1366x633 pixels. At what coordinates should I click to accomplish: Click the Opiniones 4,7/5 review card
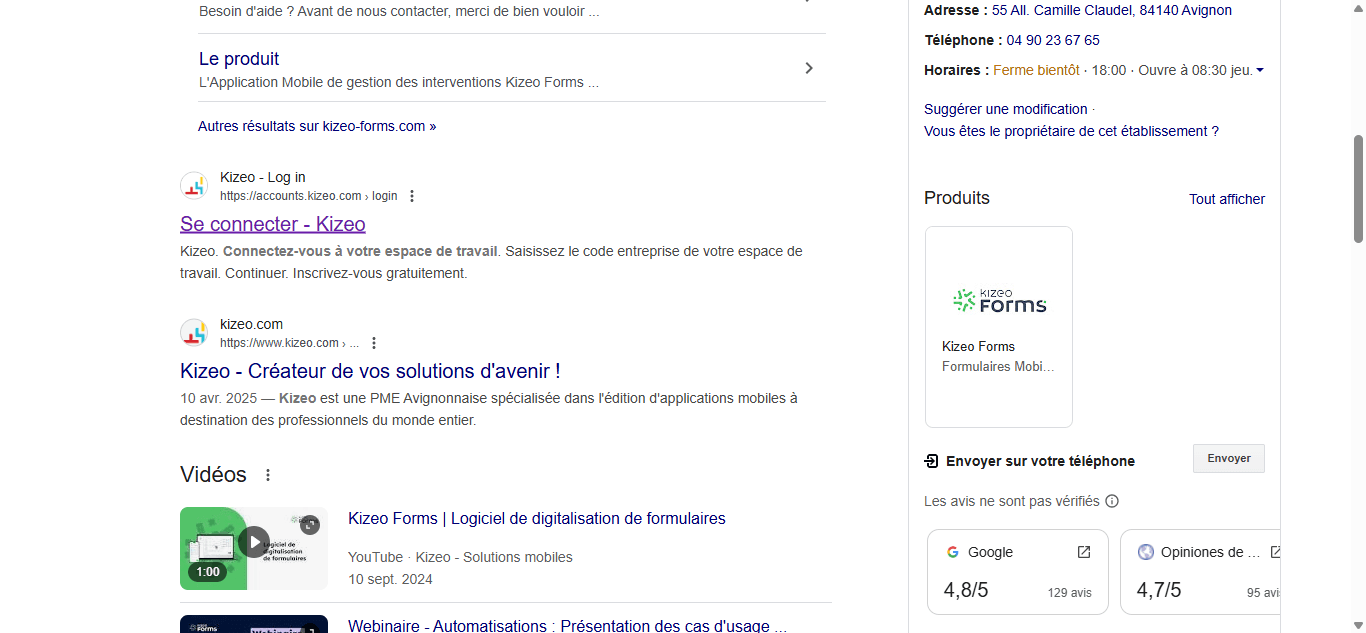point(1200,572)
